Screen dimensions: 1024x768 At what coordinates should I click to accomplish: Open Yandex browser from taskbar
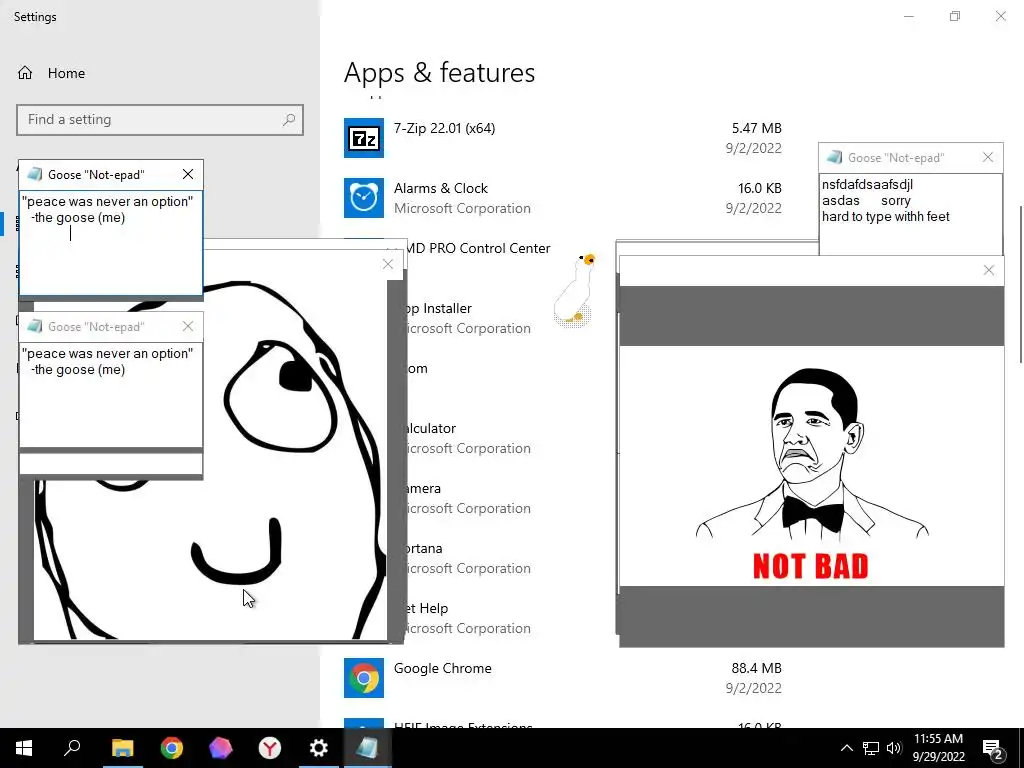coord(270,748)
